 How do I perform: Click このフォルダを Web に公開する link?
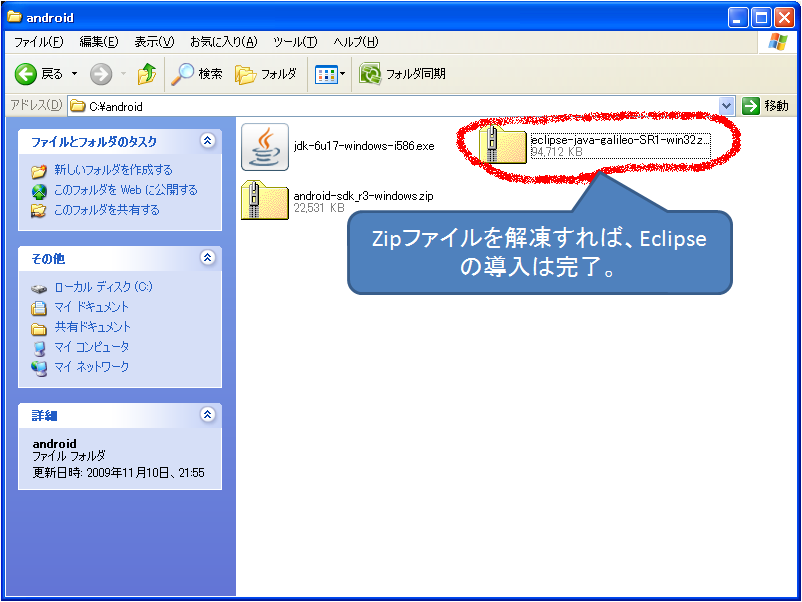tap(126, 190)
